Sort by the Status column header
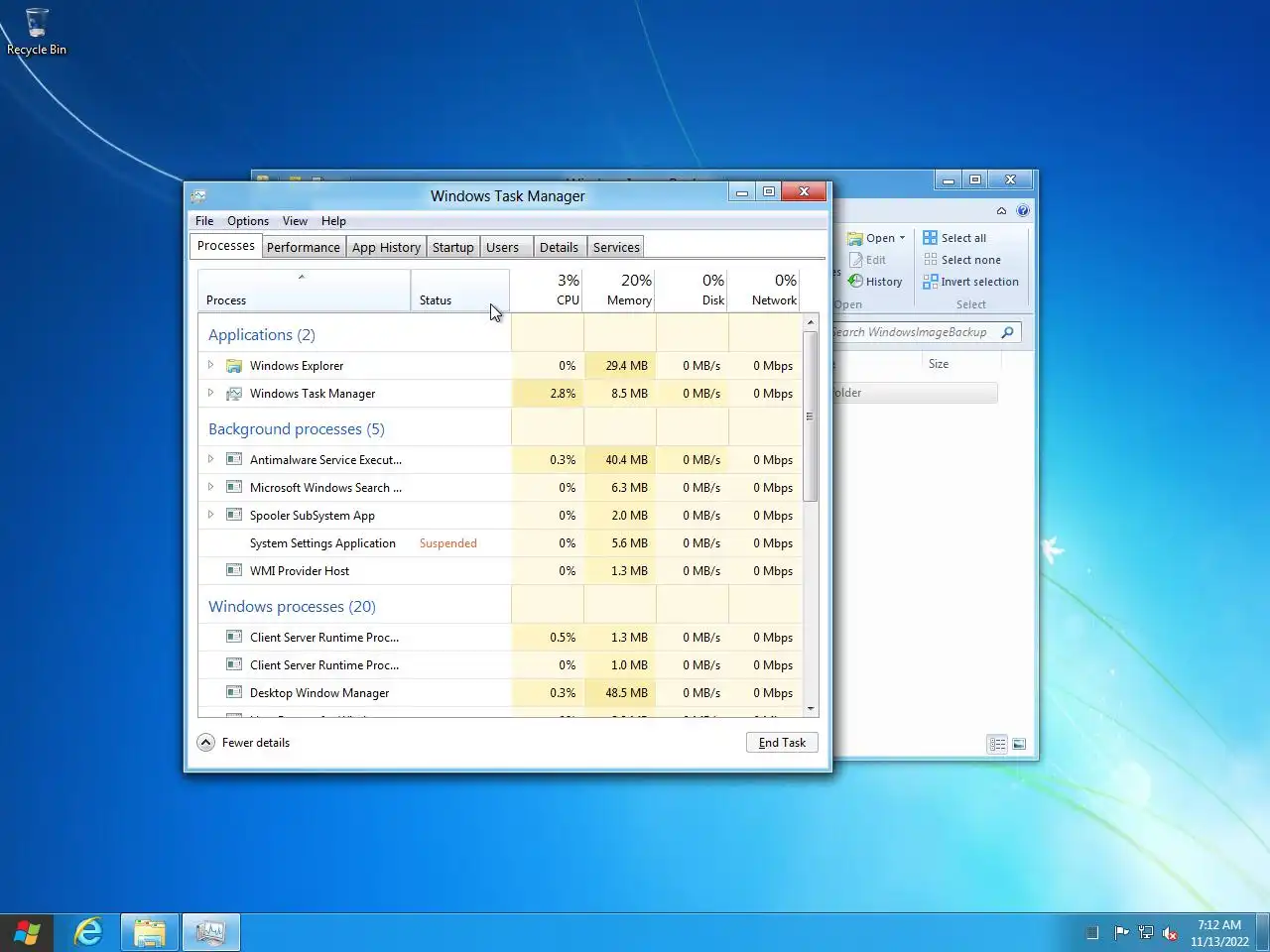The width and height of the screenshot is (1270, 952). (460, 290)
